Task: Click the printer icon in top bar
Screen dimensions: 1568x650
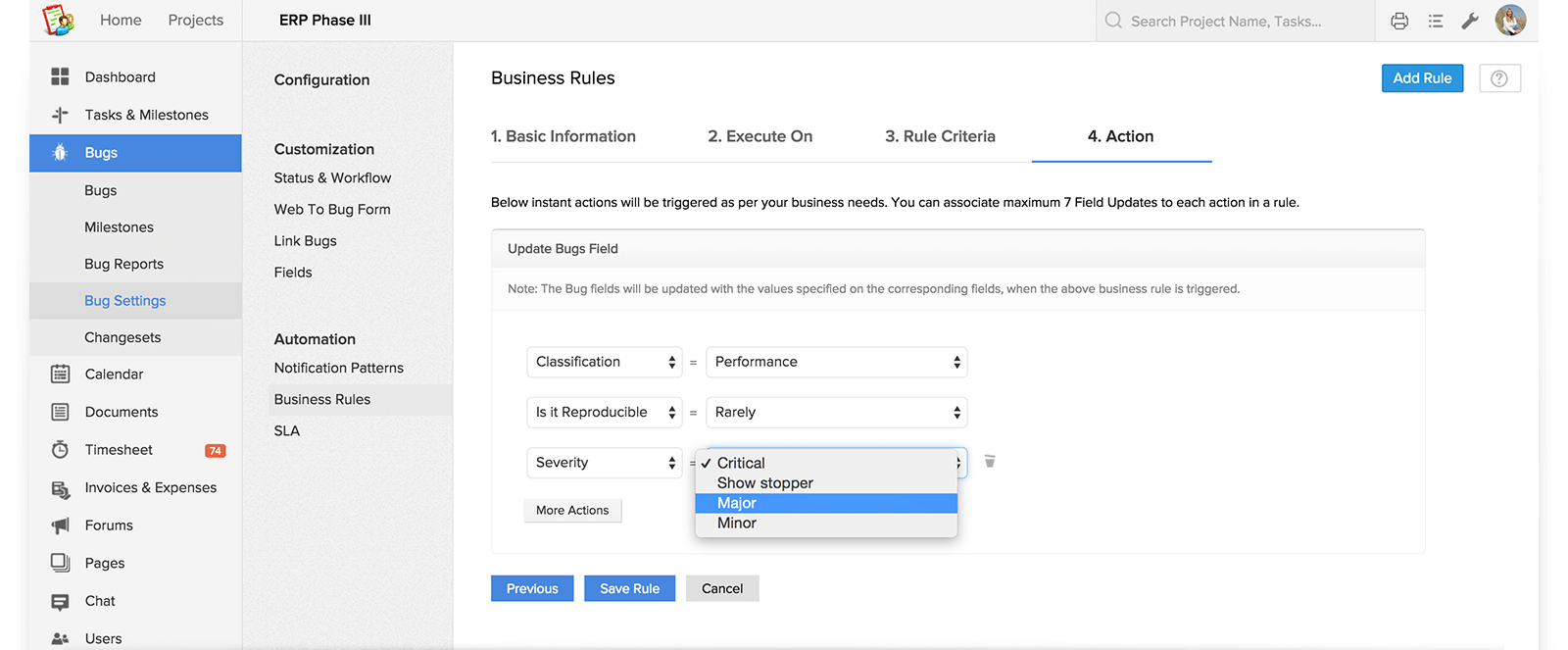Action: pyautogui.click(x=1399, y=21)
